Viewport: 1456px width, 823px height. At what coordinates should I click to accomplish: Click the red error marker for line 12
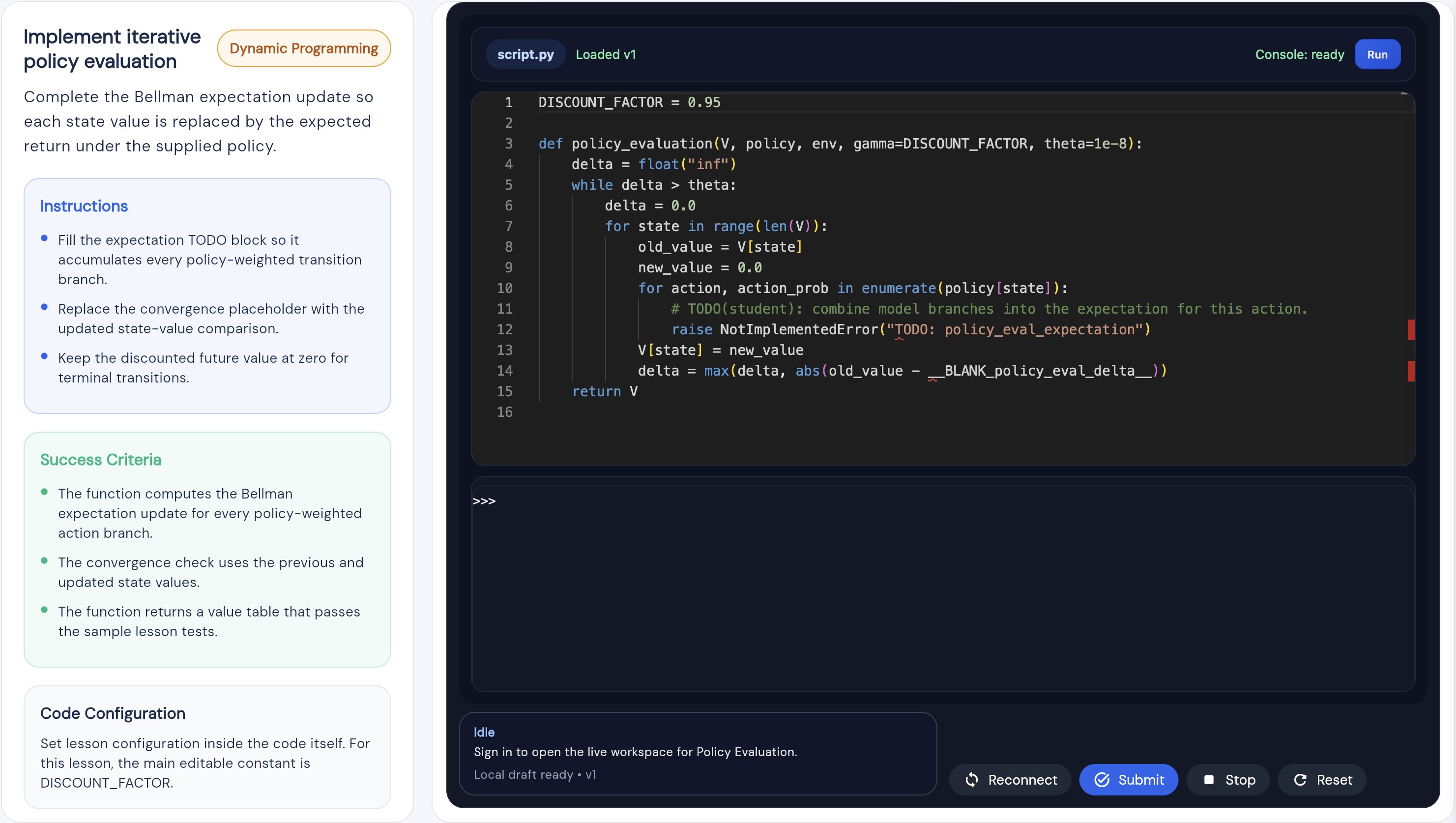coord(1411,329)
